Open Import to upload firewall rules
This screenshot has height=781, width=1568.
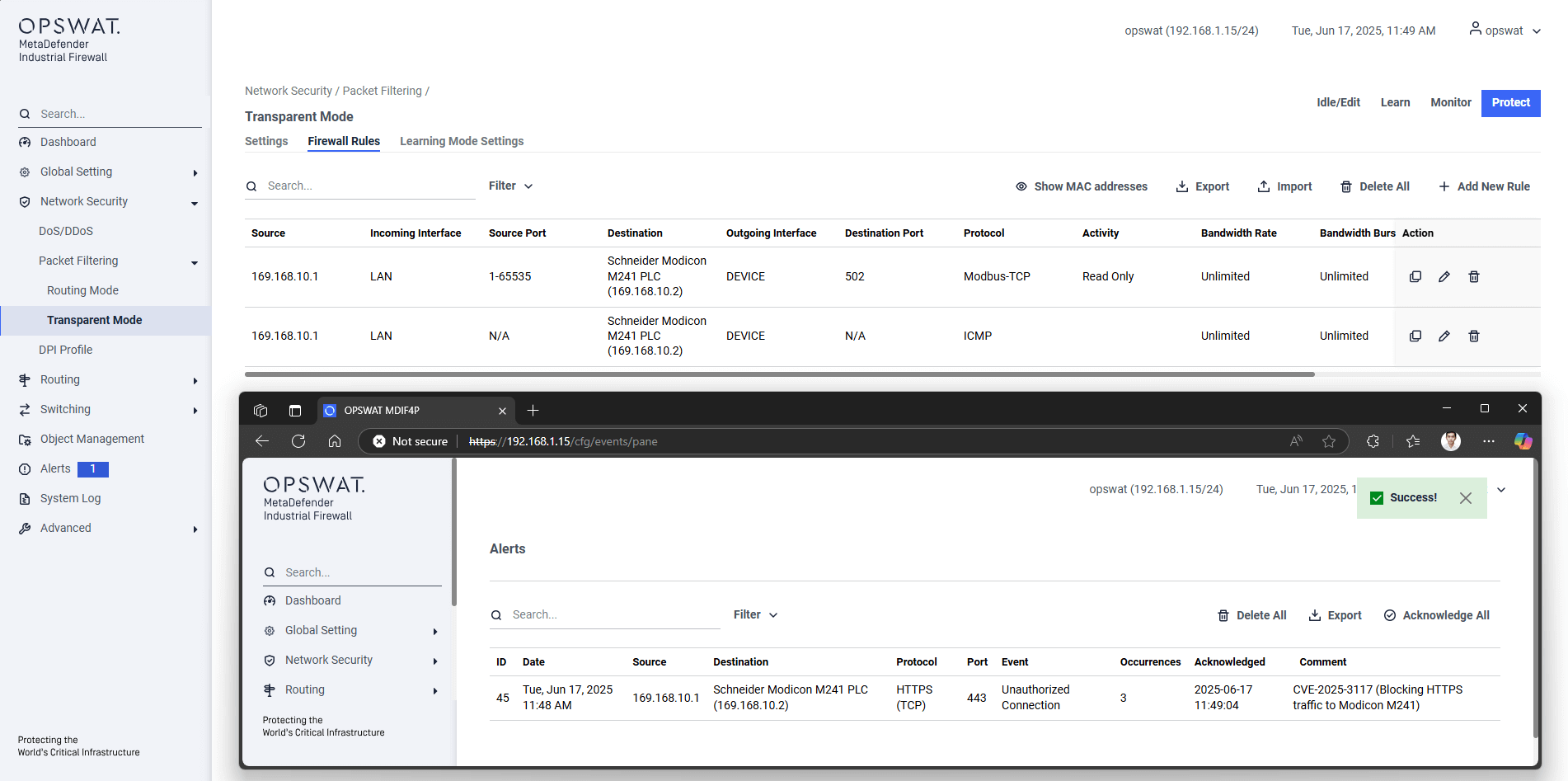point(1284,186)
